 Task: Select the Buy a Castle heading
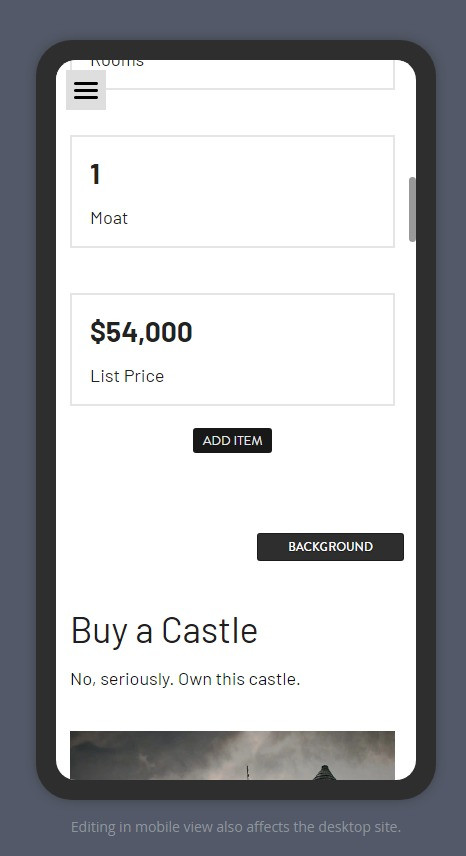(164, 631)
